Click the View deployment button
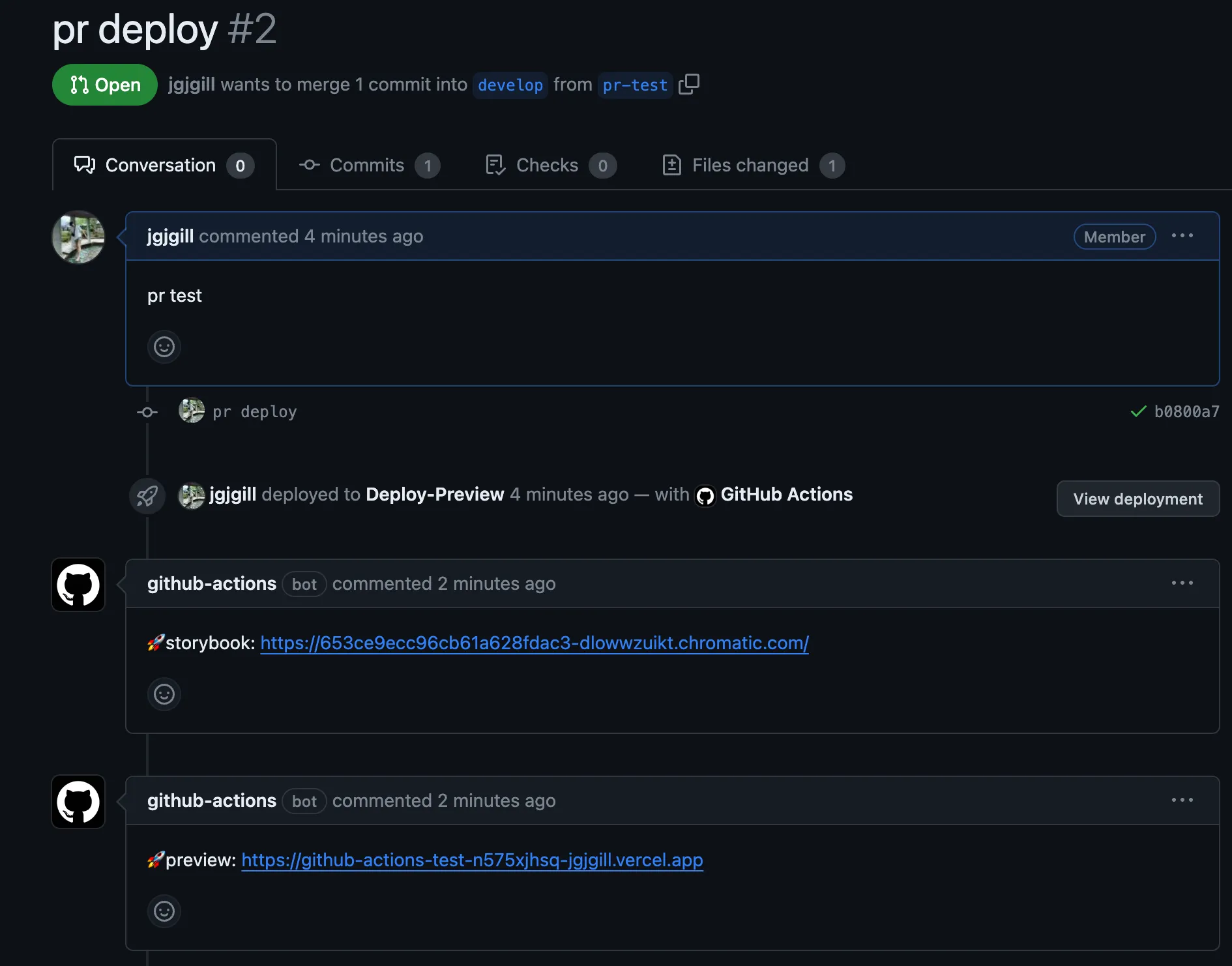This screenshot has height=966, width=1232. (x=1137, y=499)
